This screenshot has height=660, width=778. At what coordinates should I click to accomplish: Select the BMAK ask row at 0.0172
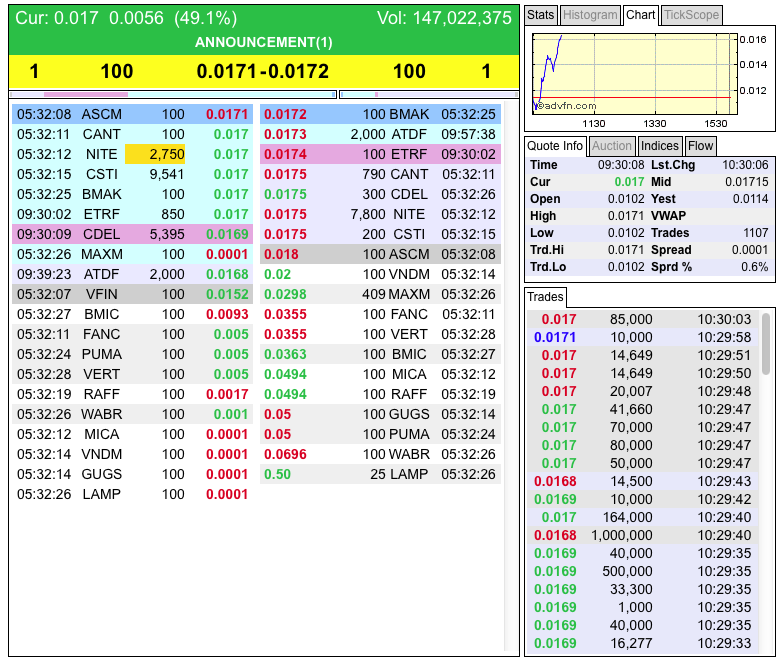[x=380, y=114]
